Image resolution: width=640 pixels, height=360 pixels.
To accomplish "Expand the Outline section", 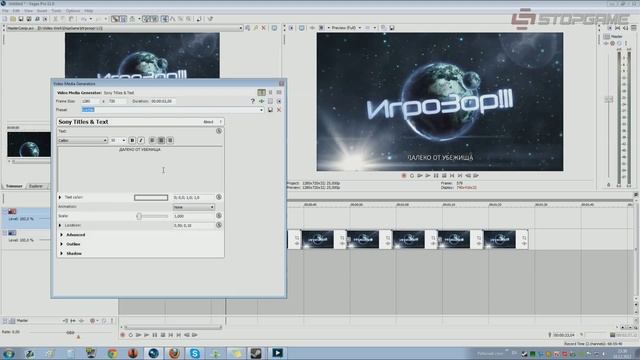I will pyautogui.click(x=62, y=244).
